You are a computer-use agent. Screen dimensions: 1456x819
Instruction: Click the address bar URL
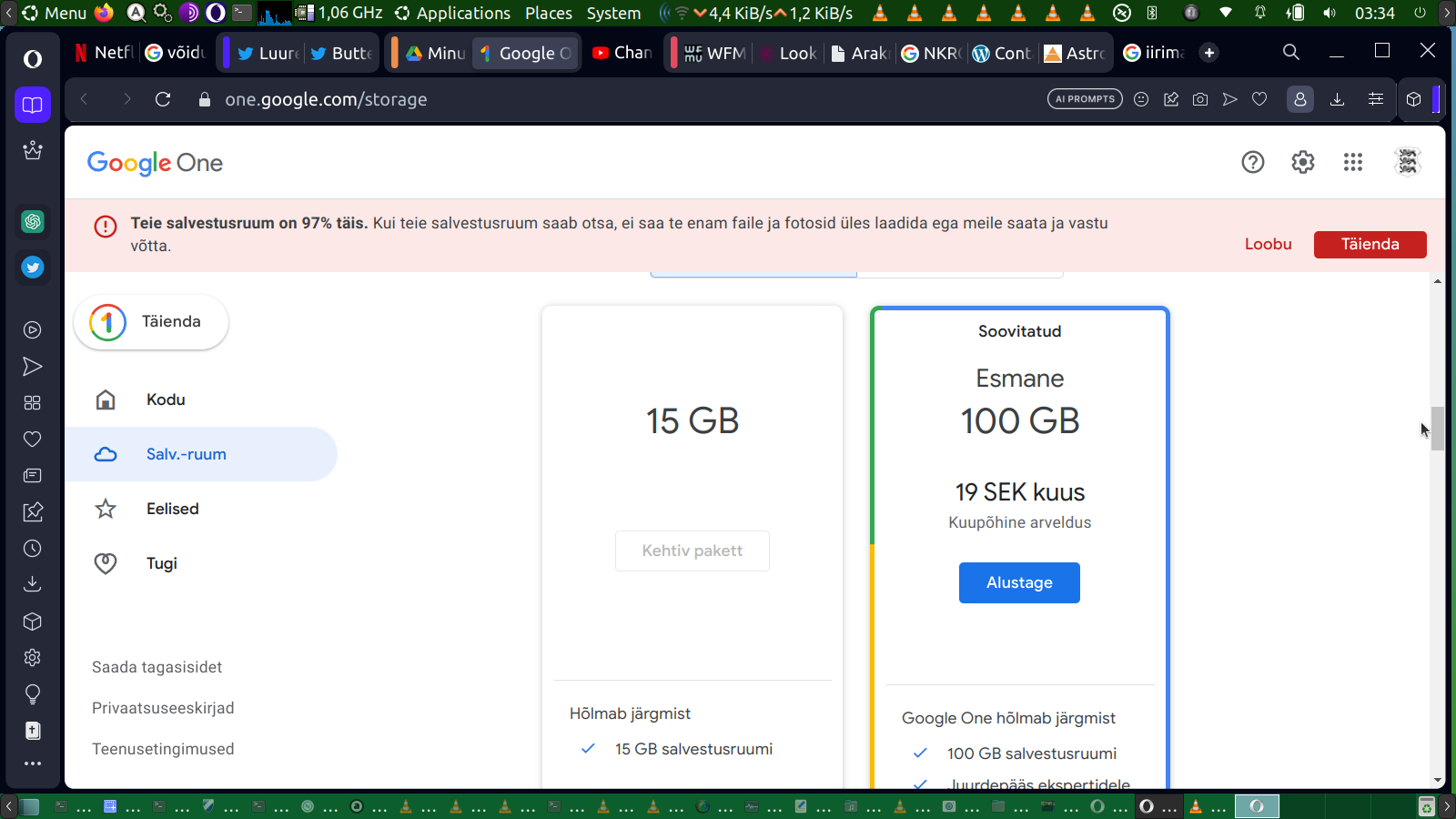326,99
